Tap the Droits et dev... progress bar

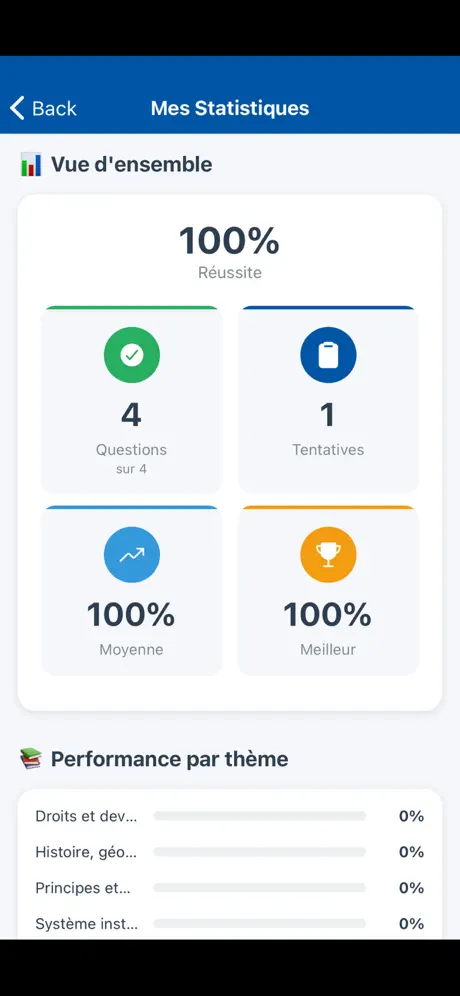point(260,816)
